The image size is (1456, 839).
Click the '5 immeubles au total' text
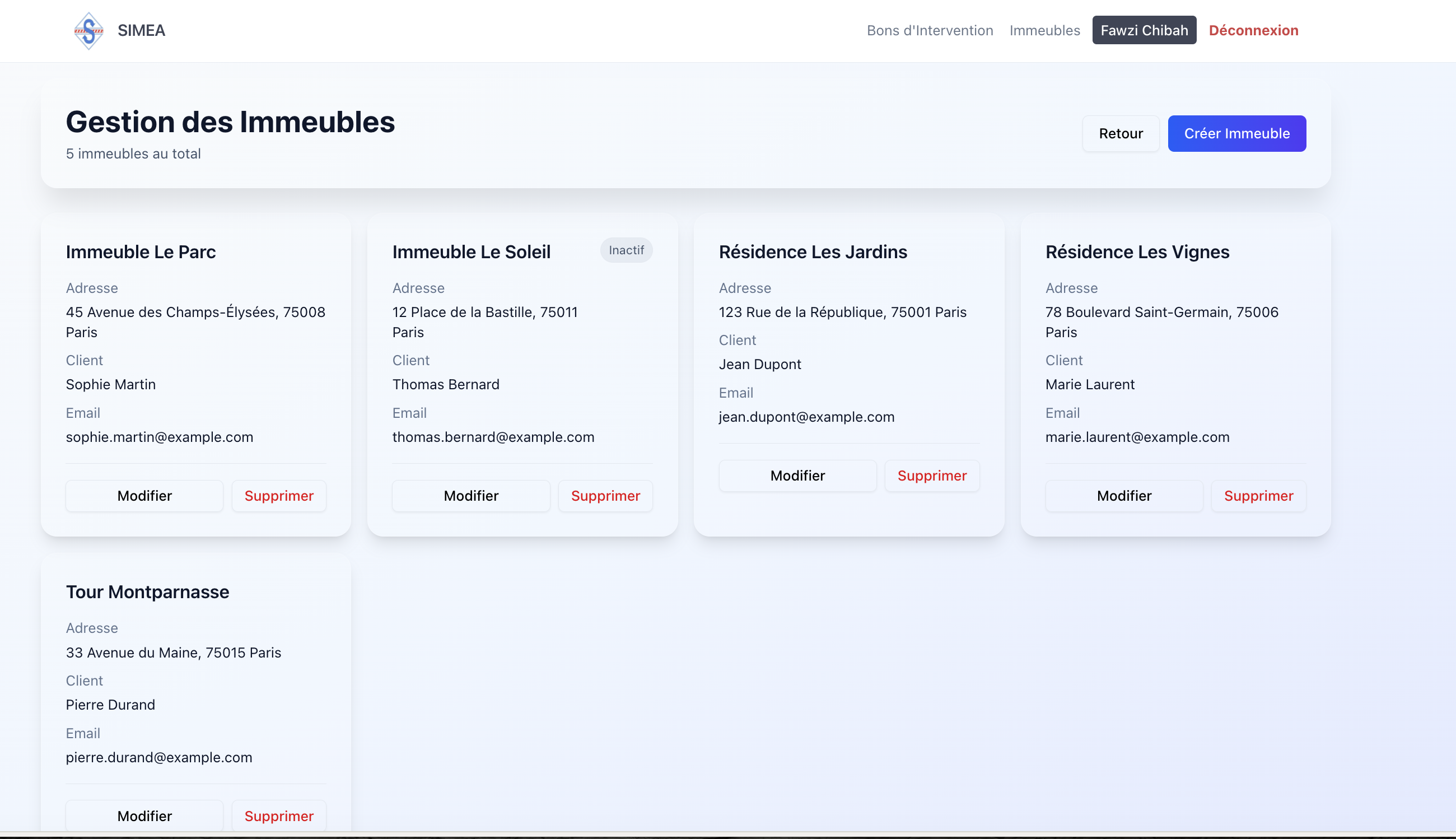pyautogui.click(x=133, y=154)
